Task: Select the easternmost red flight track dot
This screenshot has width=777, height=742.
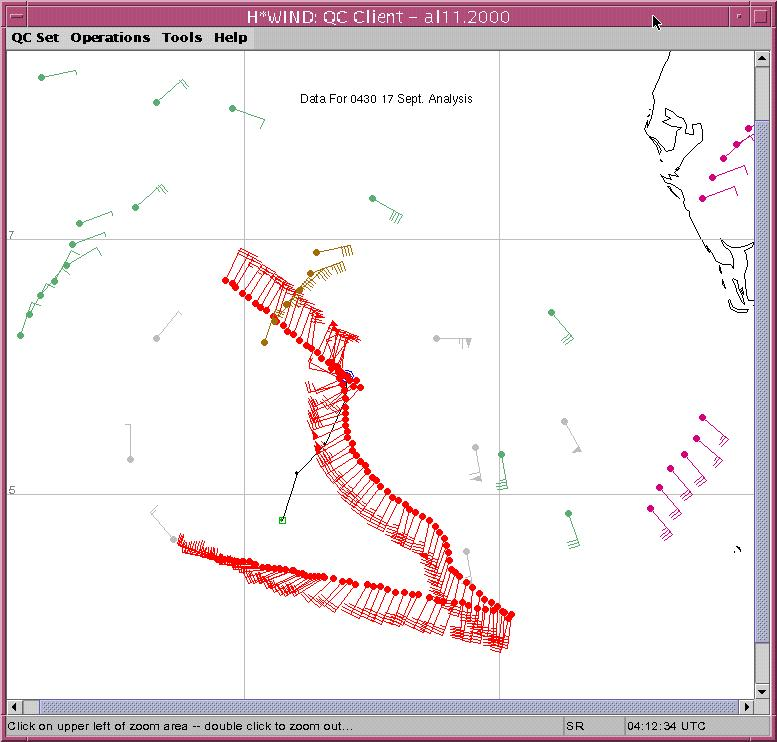Action: [x=511, y=615]
